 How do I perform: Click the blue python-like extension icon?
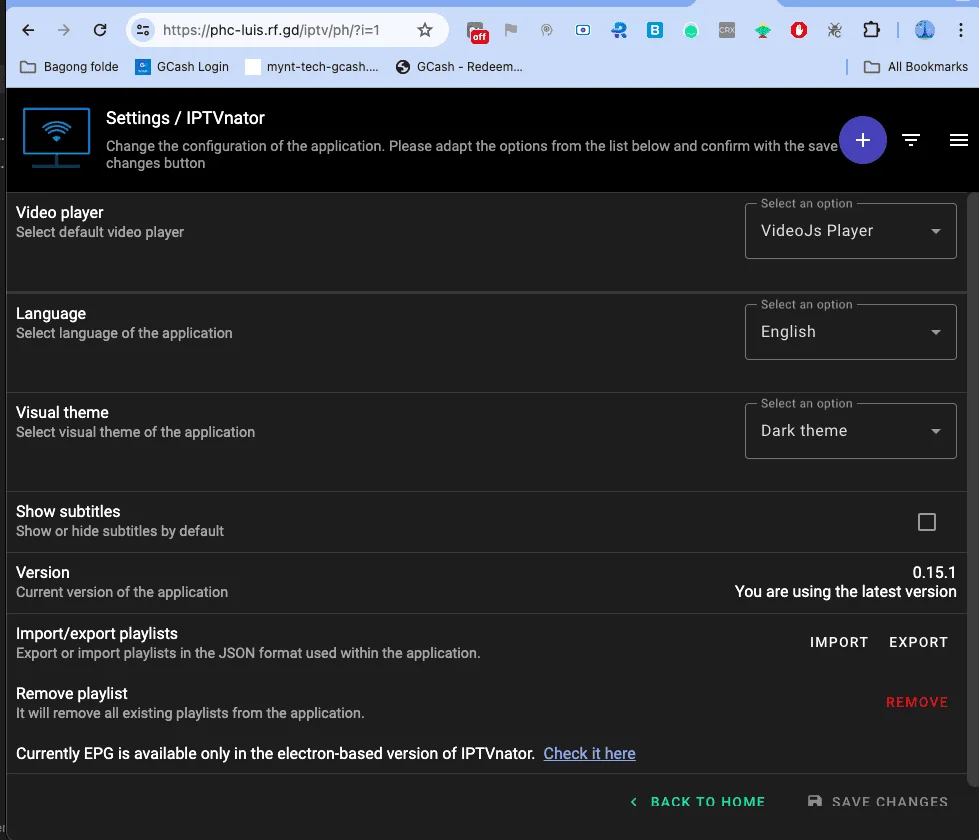(x=619, y=30)
